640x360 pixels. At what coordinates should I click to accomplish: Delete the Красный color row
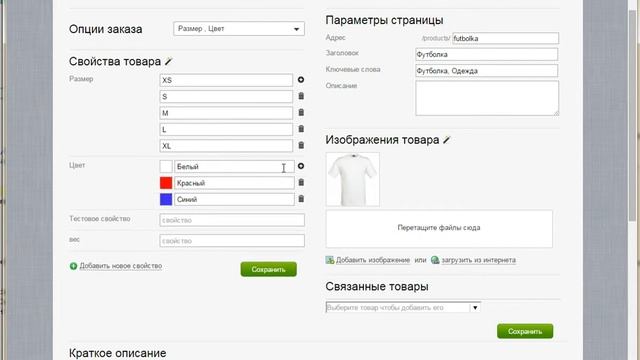pos(301,182)
